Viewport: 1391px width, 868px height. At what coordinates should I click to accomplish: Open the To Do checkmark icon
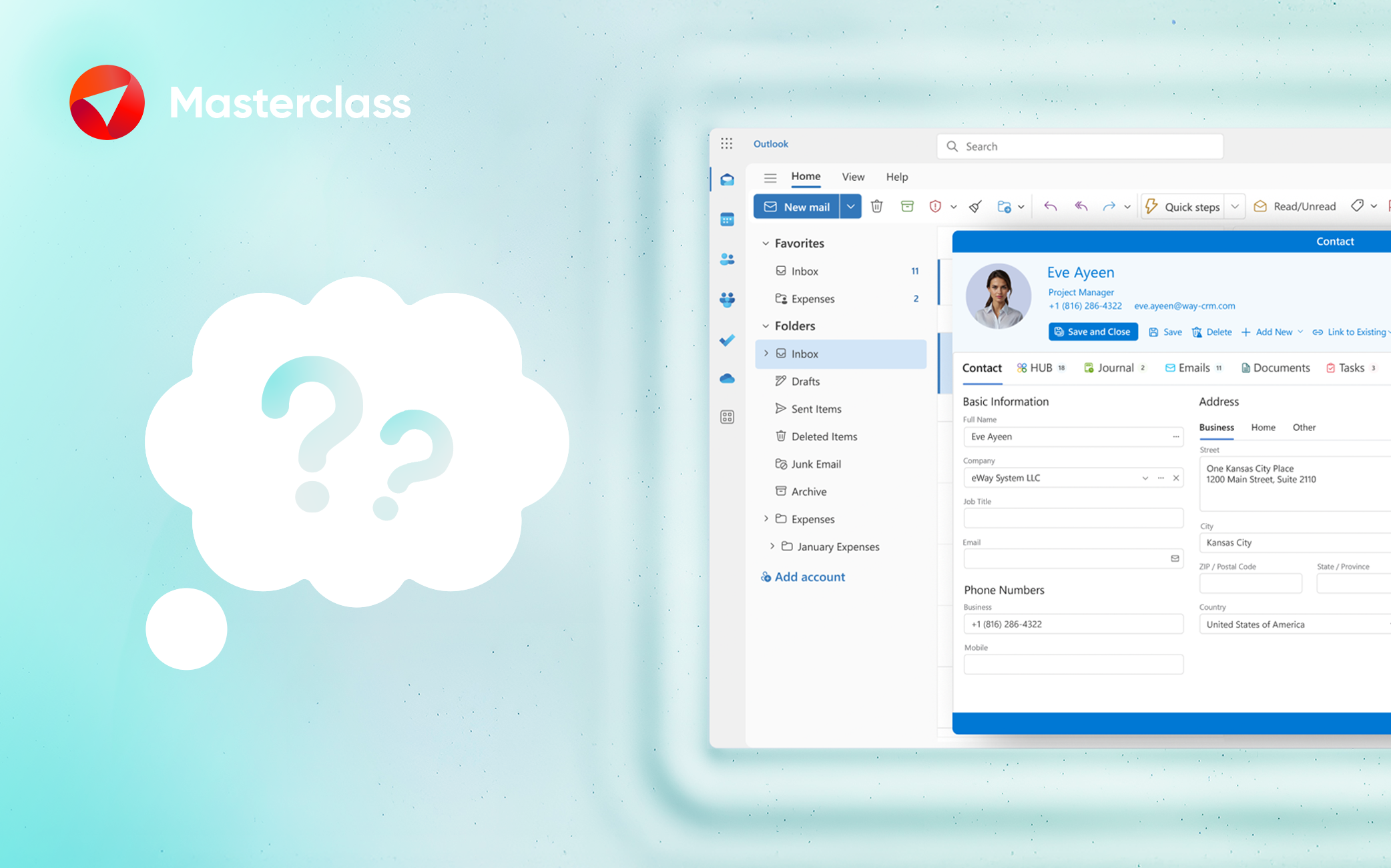pos(728,340)
